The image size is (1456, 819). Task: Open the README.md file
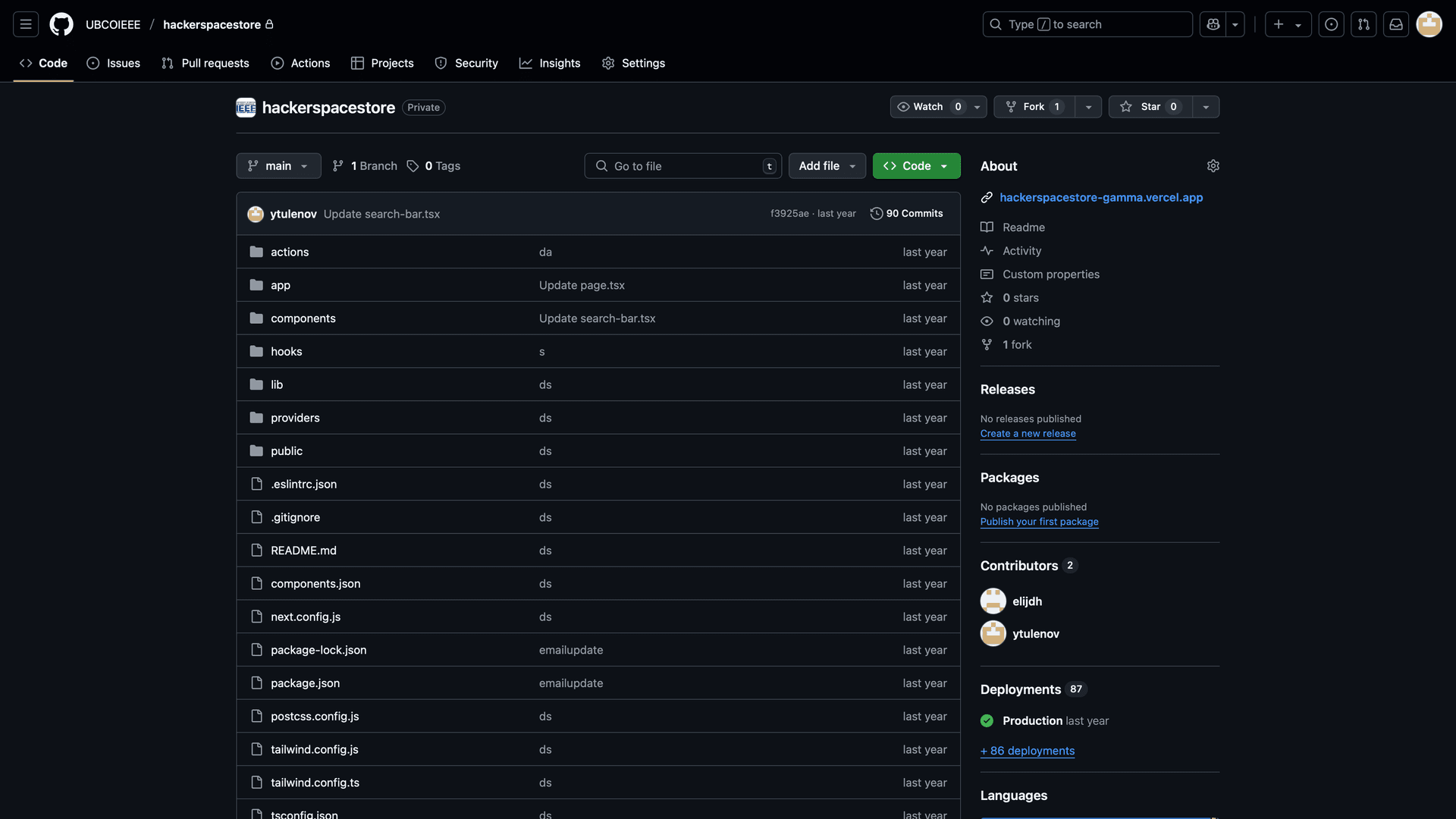click(303, 551)
